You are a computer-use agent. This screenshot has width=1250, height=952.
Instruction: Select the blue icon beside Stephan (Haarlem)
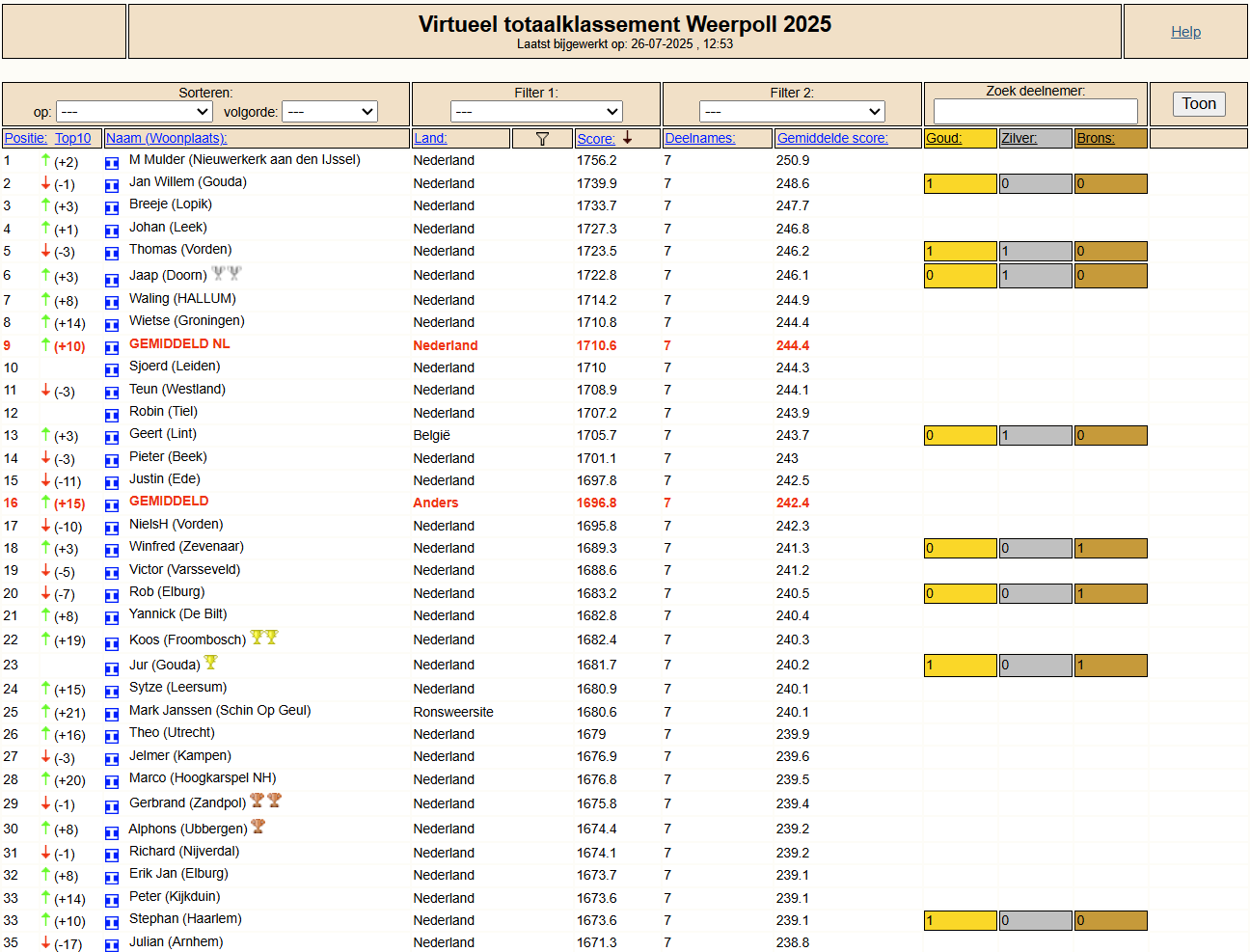[x=112, y=922]
